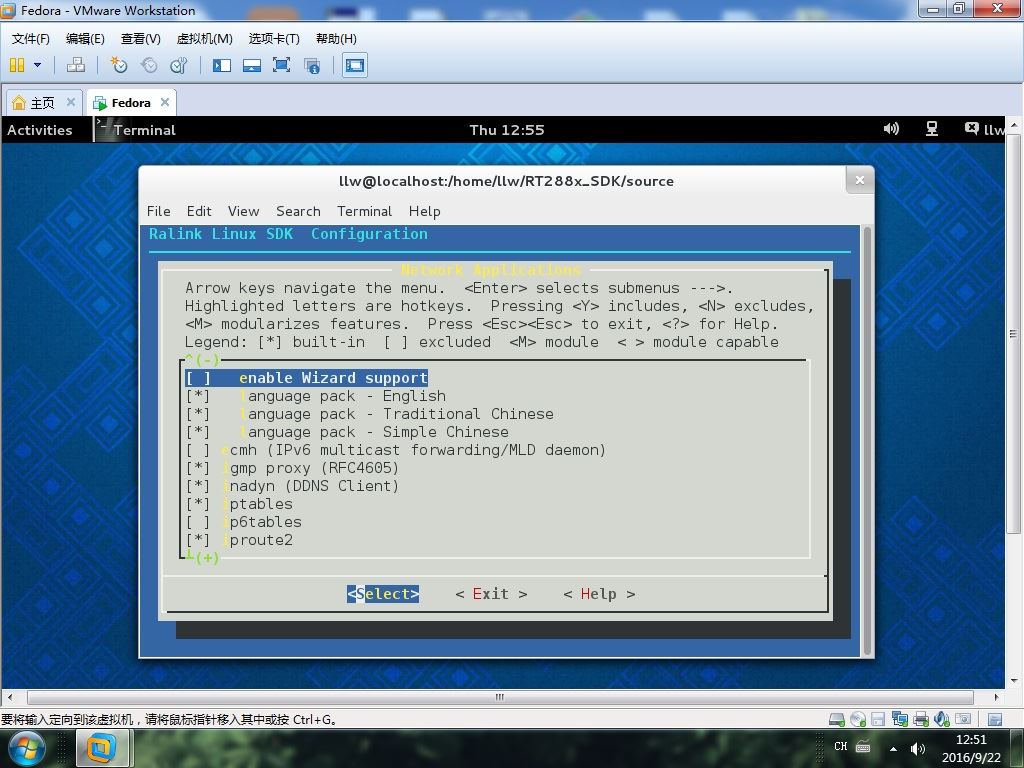Click the sound card status icon
The width and height of the screenshot is (1024, 768).
[x=942, y=720]
